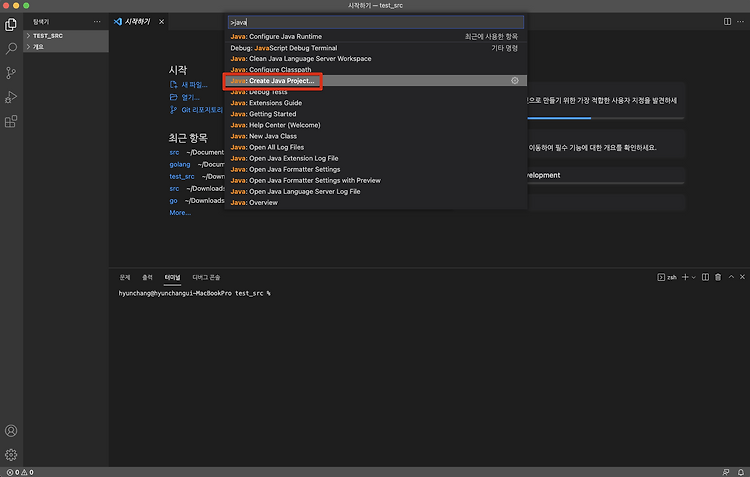The width and height of the screenshot is (750, 477).
Task: Run Java: Open All Log Files
Action: [x=376, y=147]
